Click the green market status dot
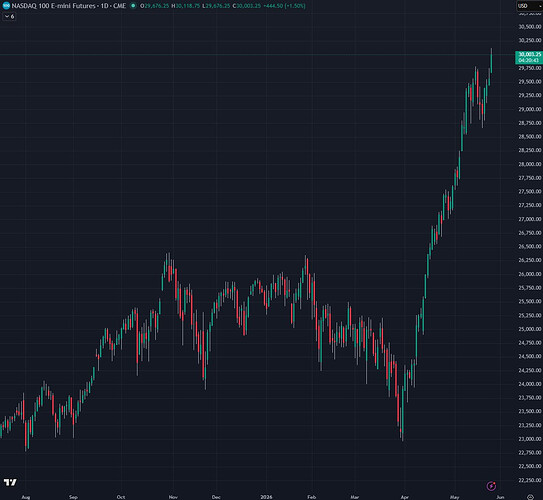The image size is (543, 500). click(133, 6)
